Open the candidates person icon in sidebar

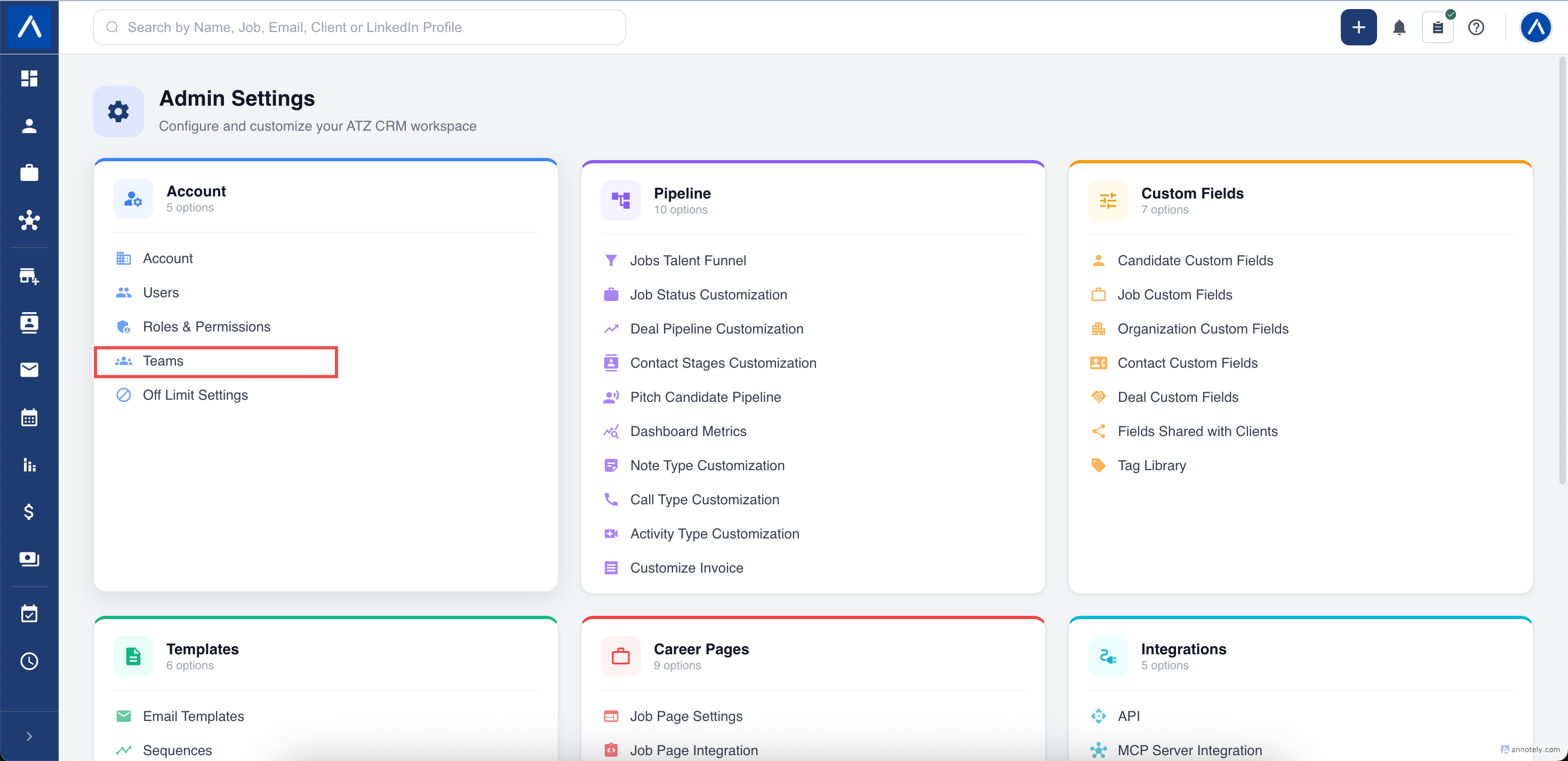(x=29, y=126)
